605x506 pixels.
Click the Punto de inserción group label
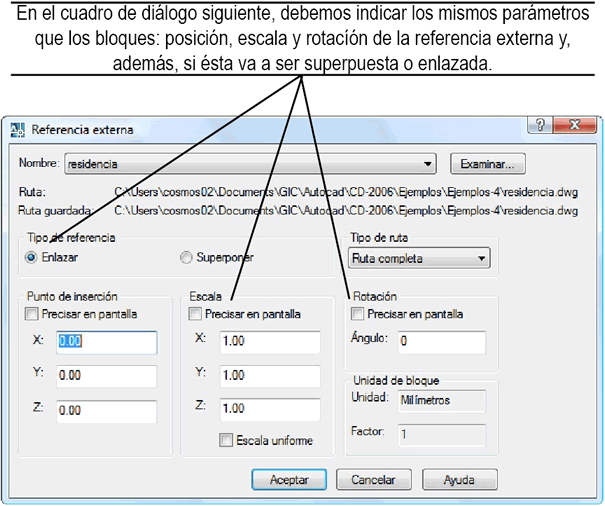(72, 296)
